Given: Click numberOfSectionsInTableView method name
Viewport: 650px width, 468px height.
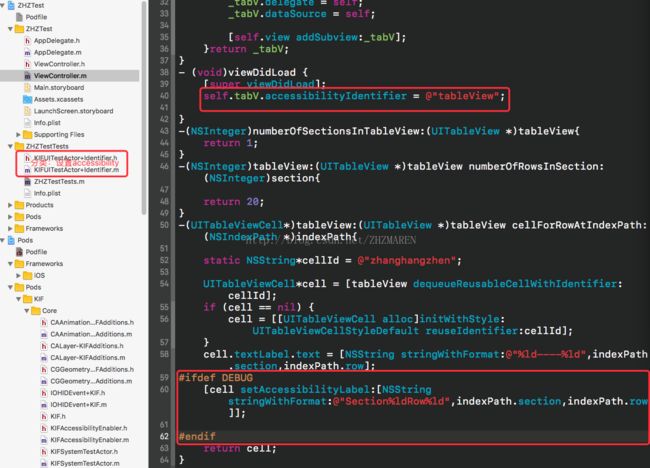Looking at the screenshot, I should pos(335,131).
